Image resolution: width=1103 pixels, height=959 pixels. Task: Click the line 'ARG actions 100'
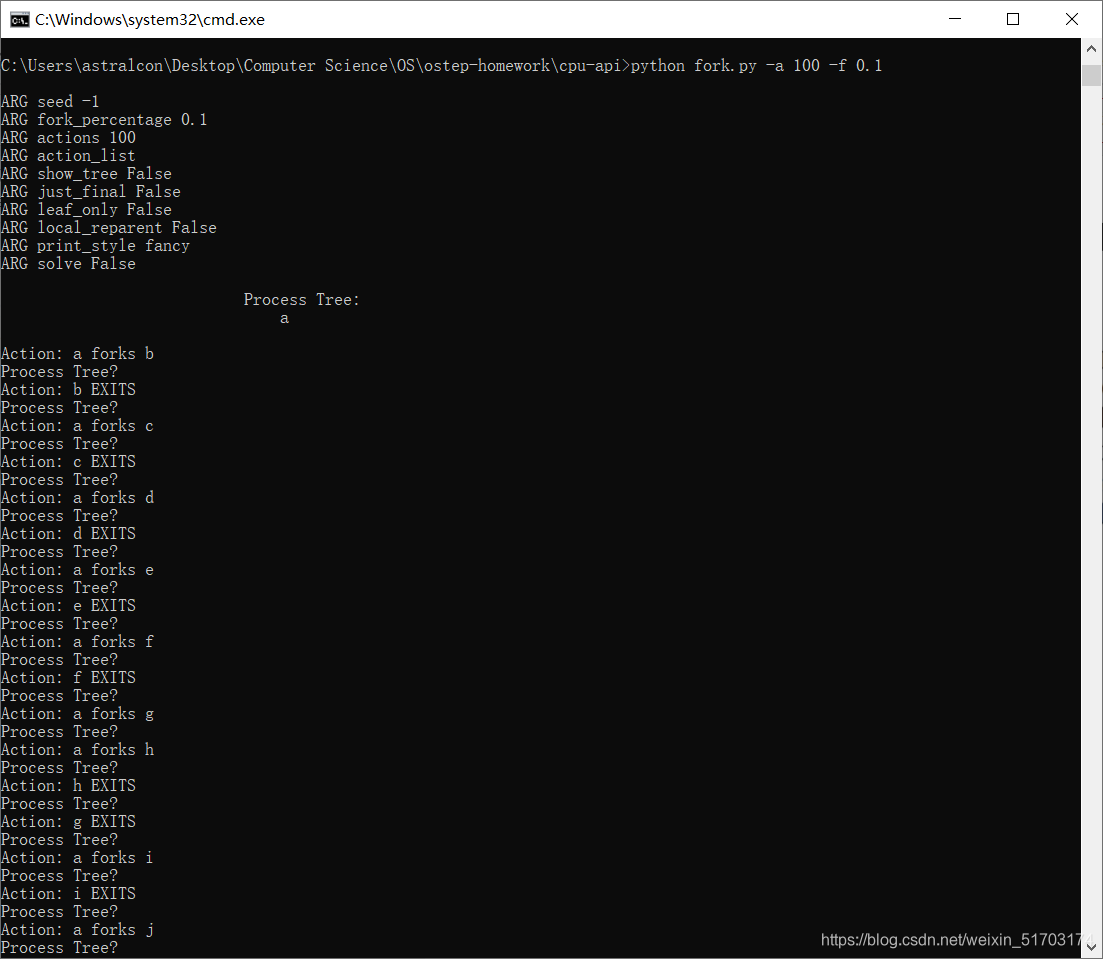point(68,137)
